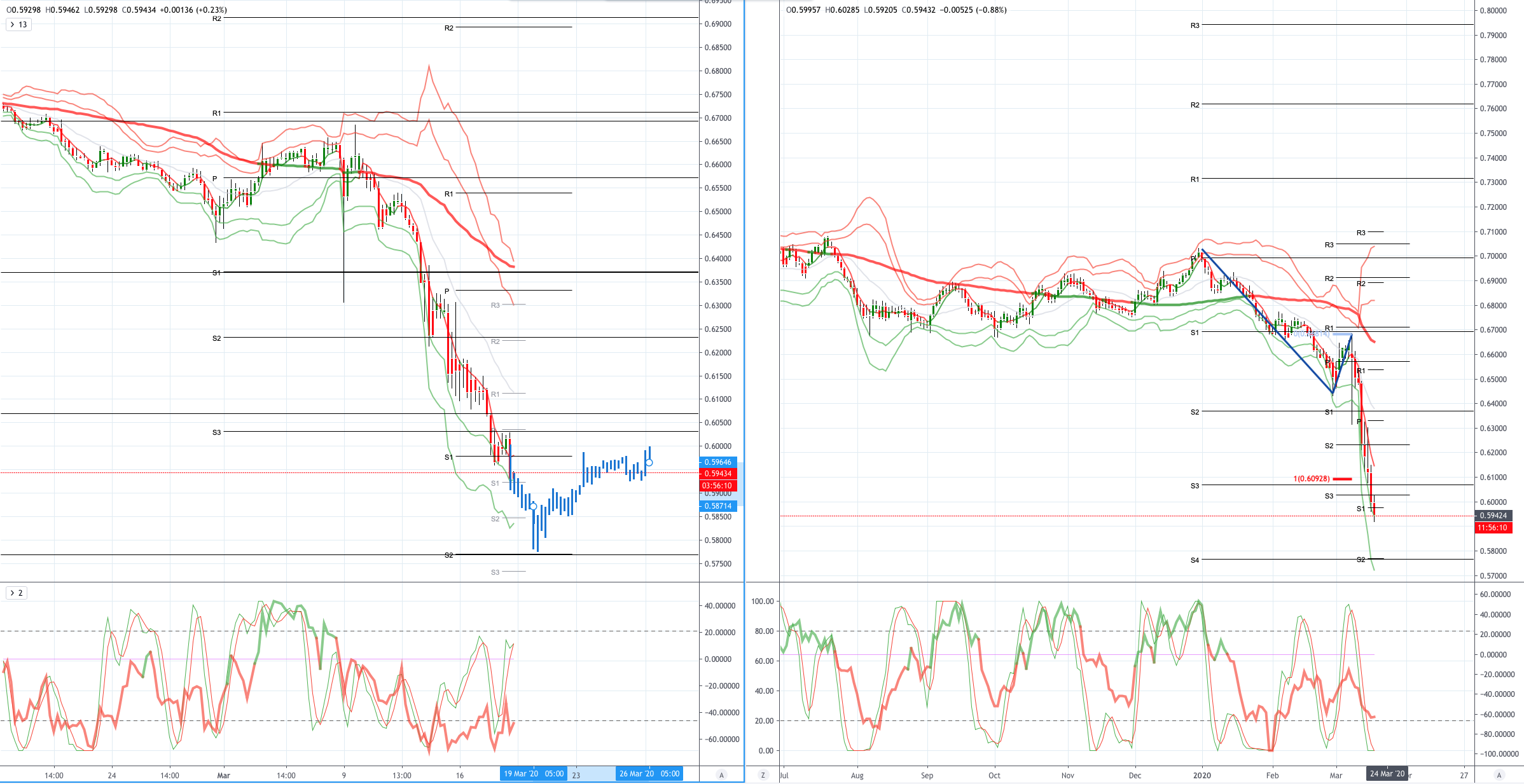This screenshot has height=784, width=1524.
Task: Click the 24 Mar '20 crosshair date label
Action: point(1387,774)
